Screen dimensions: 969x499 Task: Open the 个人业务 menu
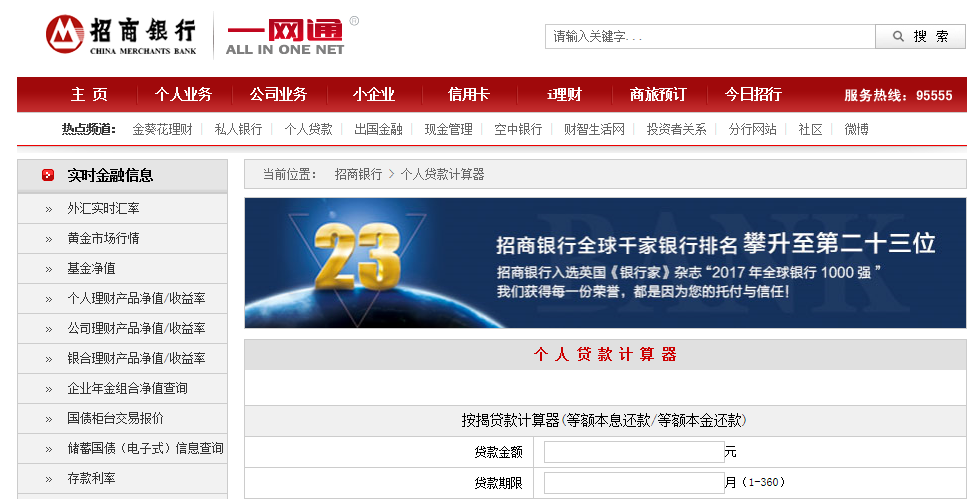pos(184,95)
